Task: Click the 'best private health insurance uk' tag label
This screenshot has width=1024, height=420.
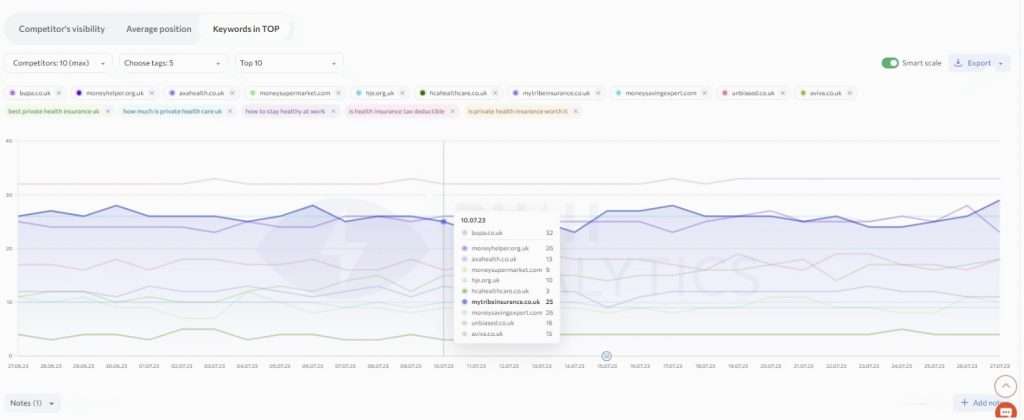Action: pos(54,112)
